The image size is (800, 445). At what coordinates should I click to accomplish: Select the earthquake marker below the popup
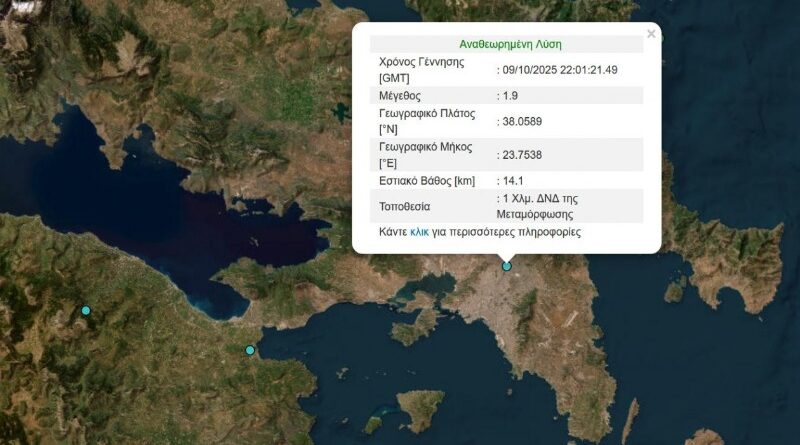(507, 266)
